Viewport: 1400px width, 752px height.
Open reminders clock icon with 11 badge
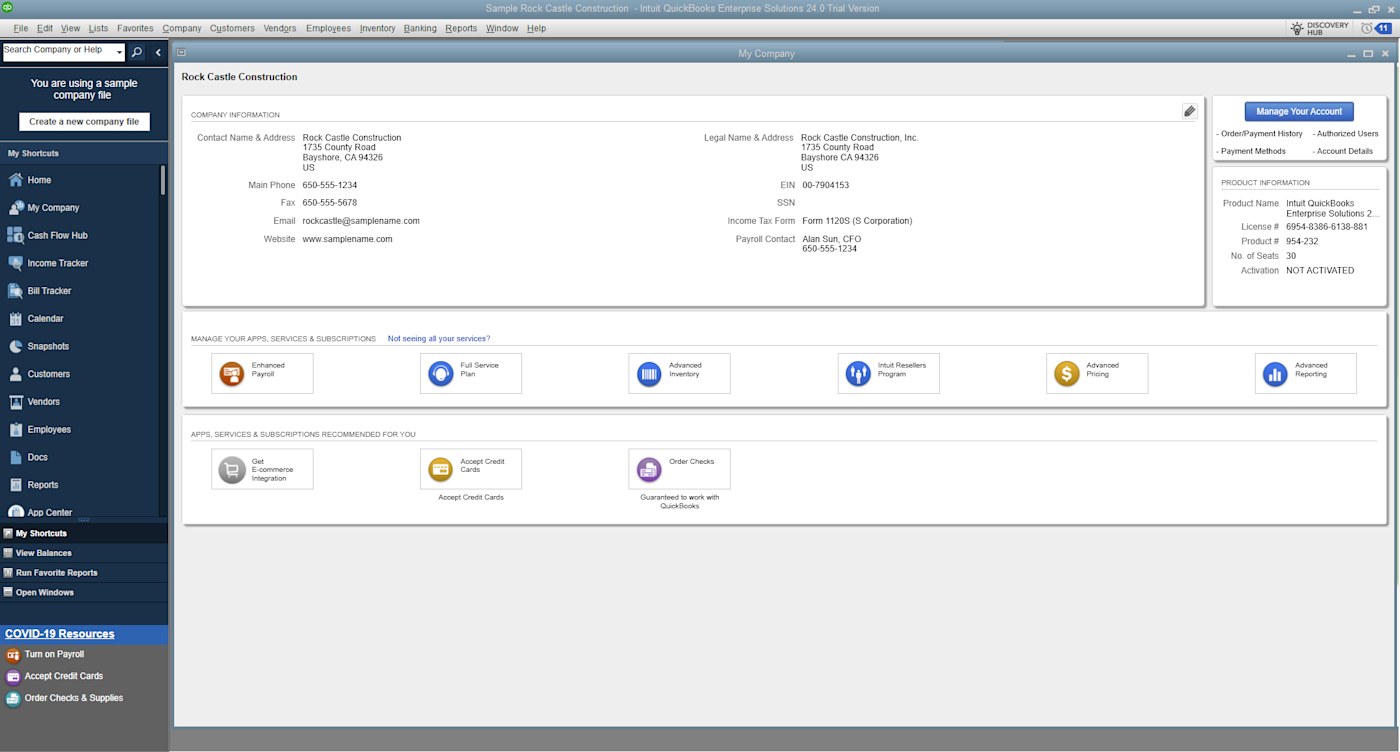[1375, 28]
